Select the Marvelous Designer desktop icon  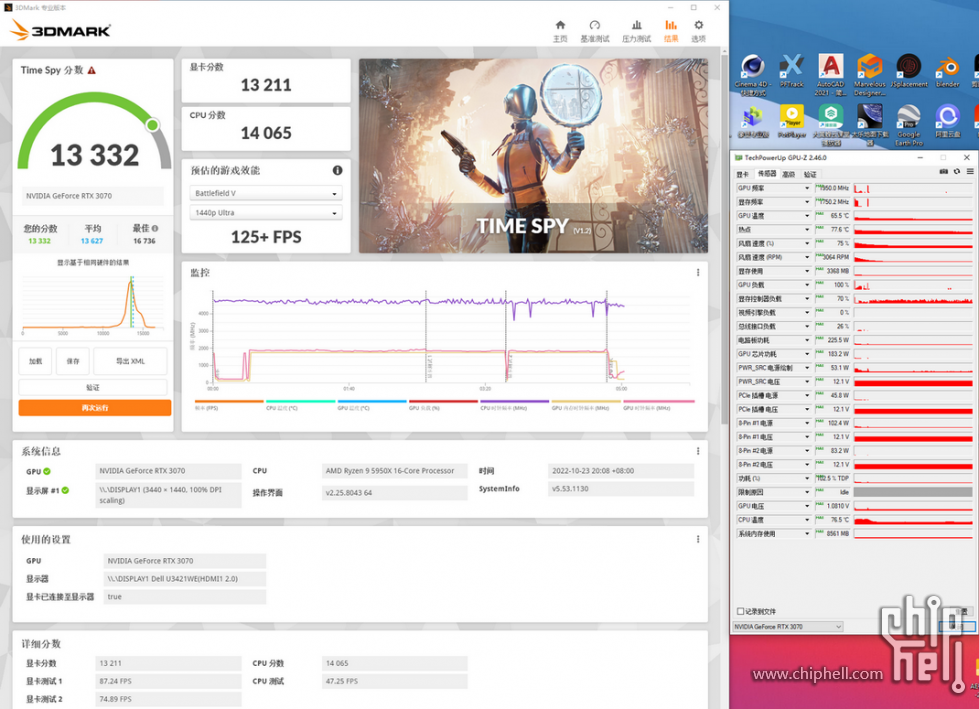(x=870, y=75)
